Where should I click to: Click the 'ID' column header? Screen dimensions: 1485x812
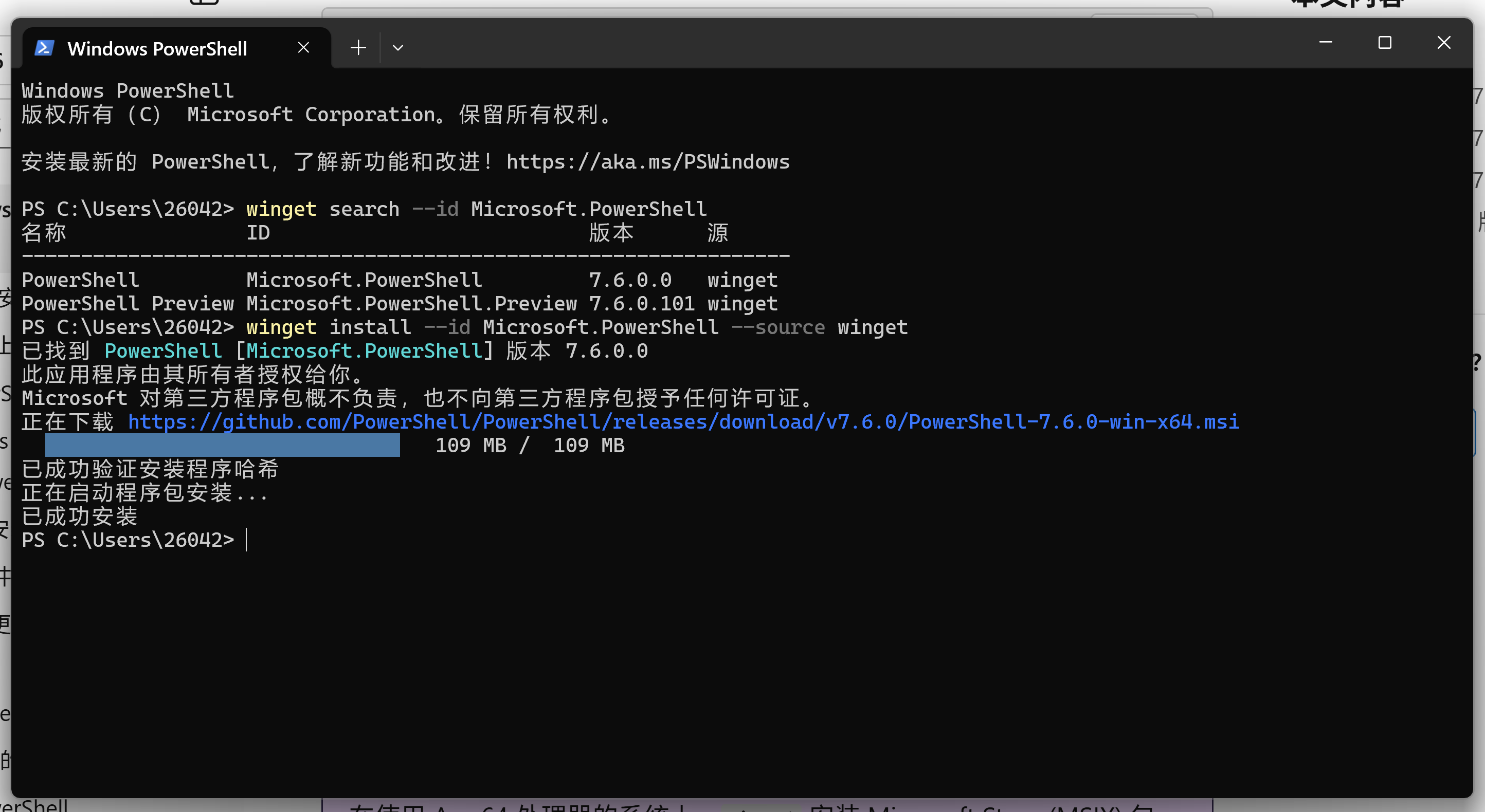[x=258, y=233]
